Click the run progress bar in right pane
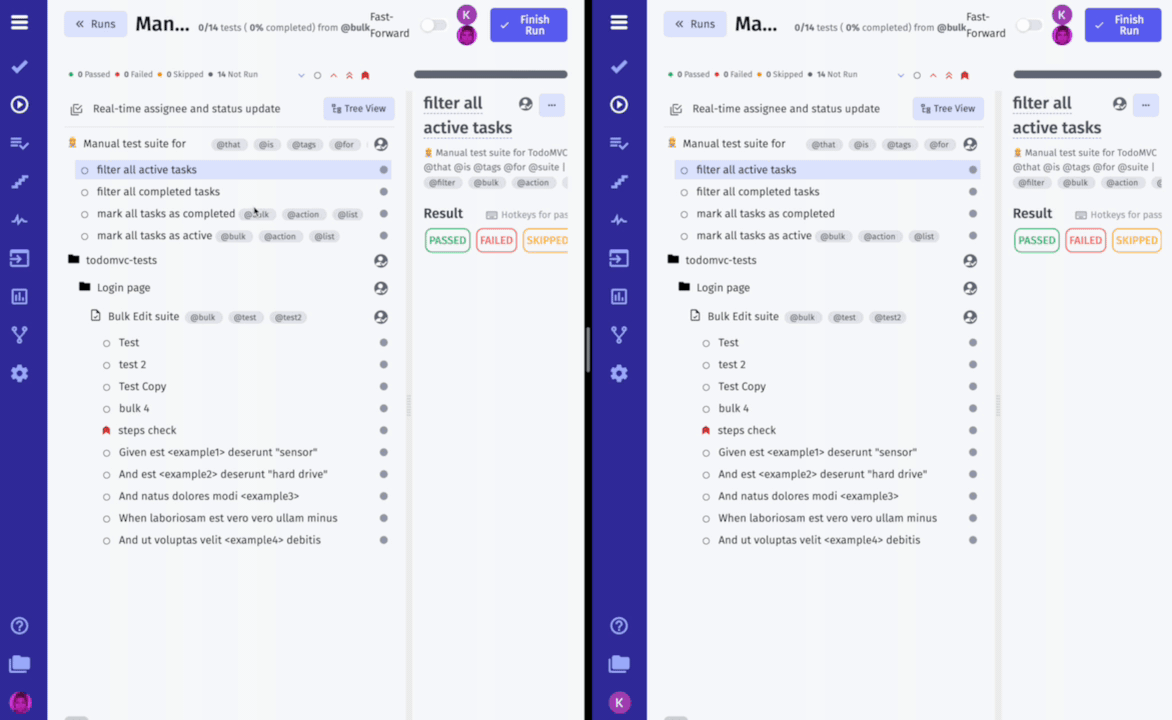The width and height of the screenshot is (1172, 720). (x=1087, y=75)
